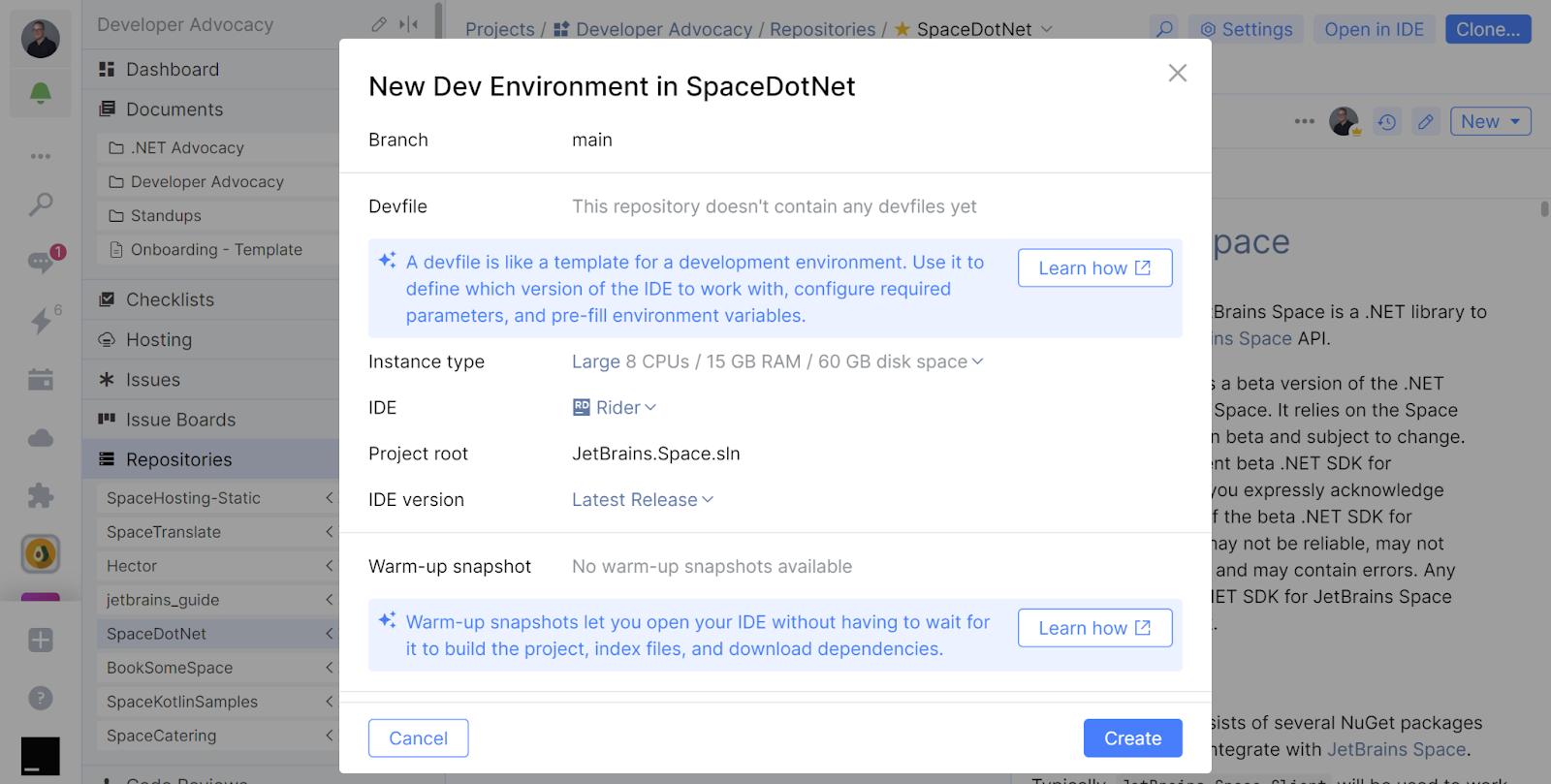The image size is (1551, 784).
Task: Open Dashboard in project menu
Action: tap(173, 70)
